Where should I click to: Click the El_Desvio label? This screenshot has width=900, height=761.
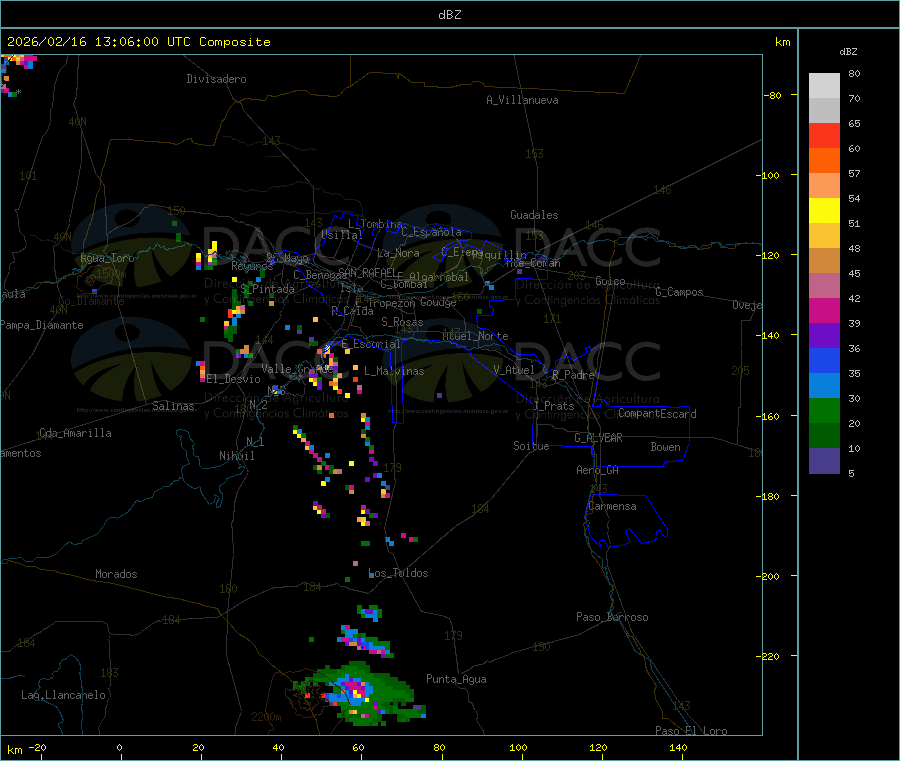click(x=234, y=379)
